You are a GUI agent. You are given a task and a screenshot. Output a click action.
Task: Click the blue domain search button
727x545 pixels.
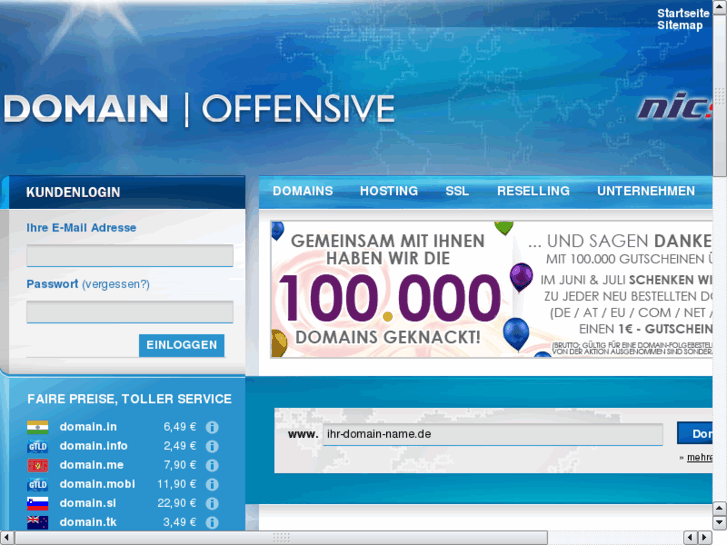coord(695,433)
